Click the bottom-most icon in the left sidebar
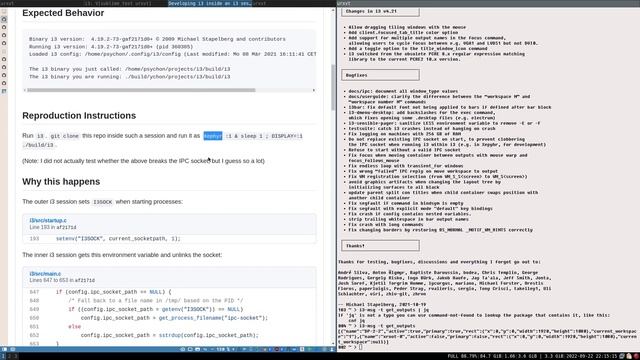Image resolution: width=640 pixels, height=360 pixels. pyautogui.click(x=4, y=91)
